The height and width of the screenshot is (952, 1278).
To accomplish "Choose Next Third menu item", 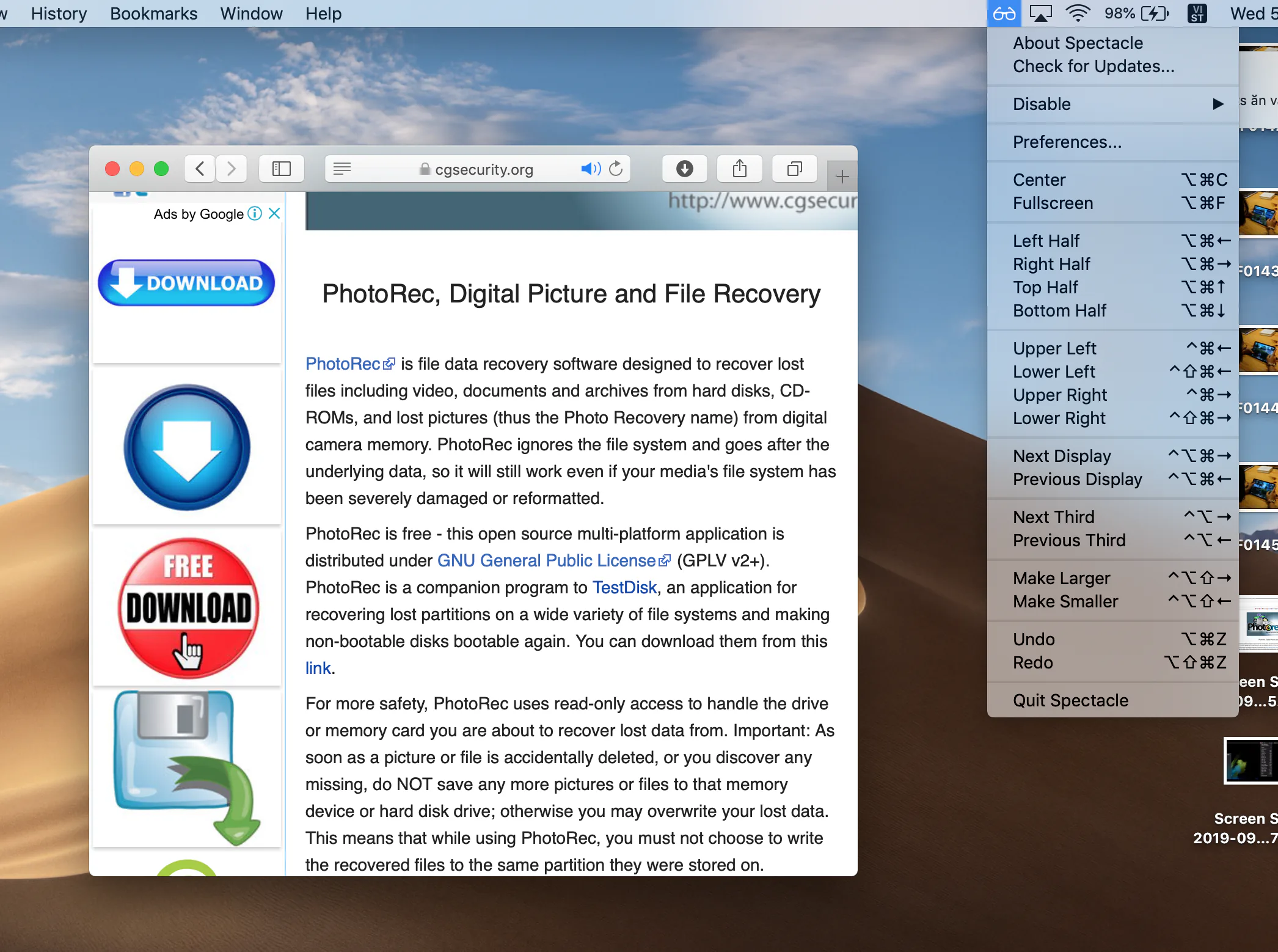I will point(1113,517).
